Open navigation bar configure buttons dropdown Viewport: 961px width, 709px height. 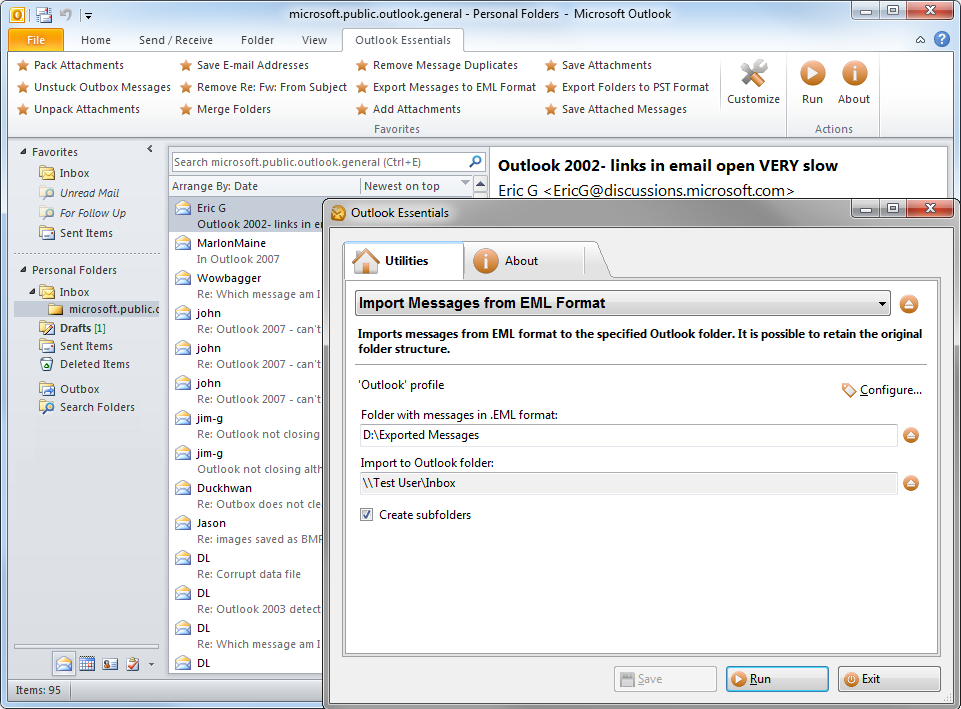(x=151, y=664)
